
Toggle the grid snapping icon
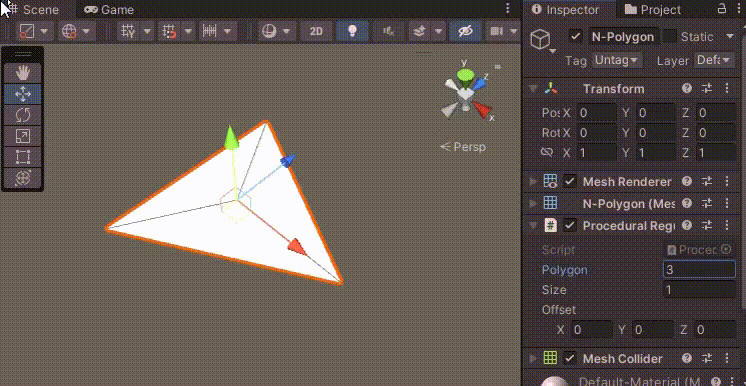tap(170, 31)
